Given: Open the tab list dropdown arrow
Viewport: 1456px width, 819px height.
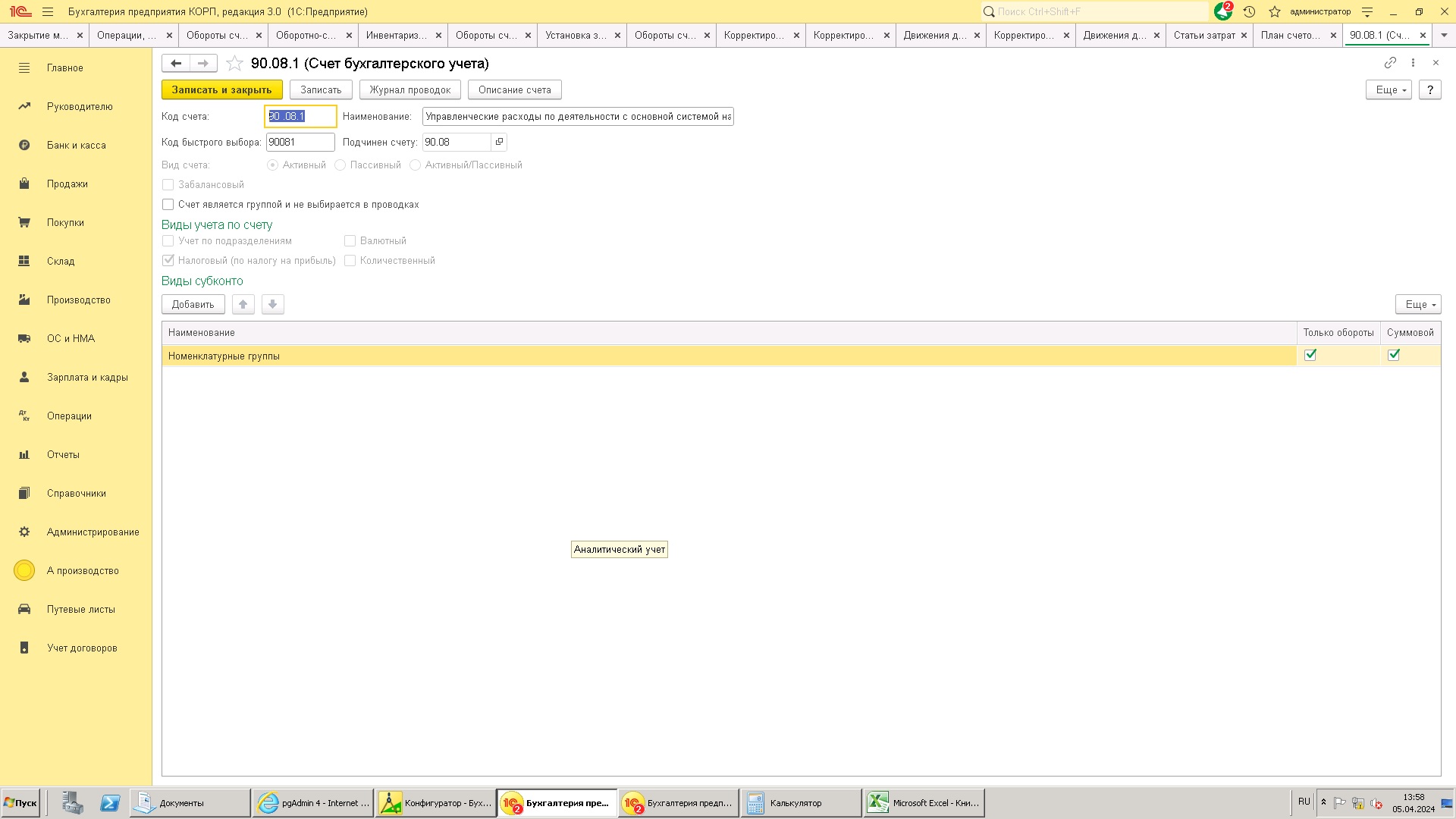Looking at the screenshot, I should pos(1444,35).
